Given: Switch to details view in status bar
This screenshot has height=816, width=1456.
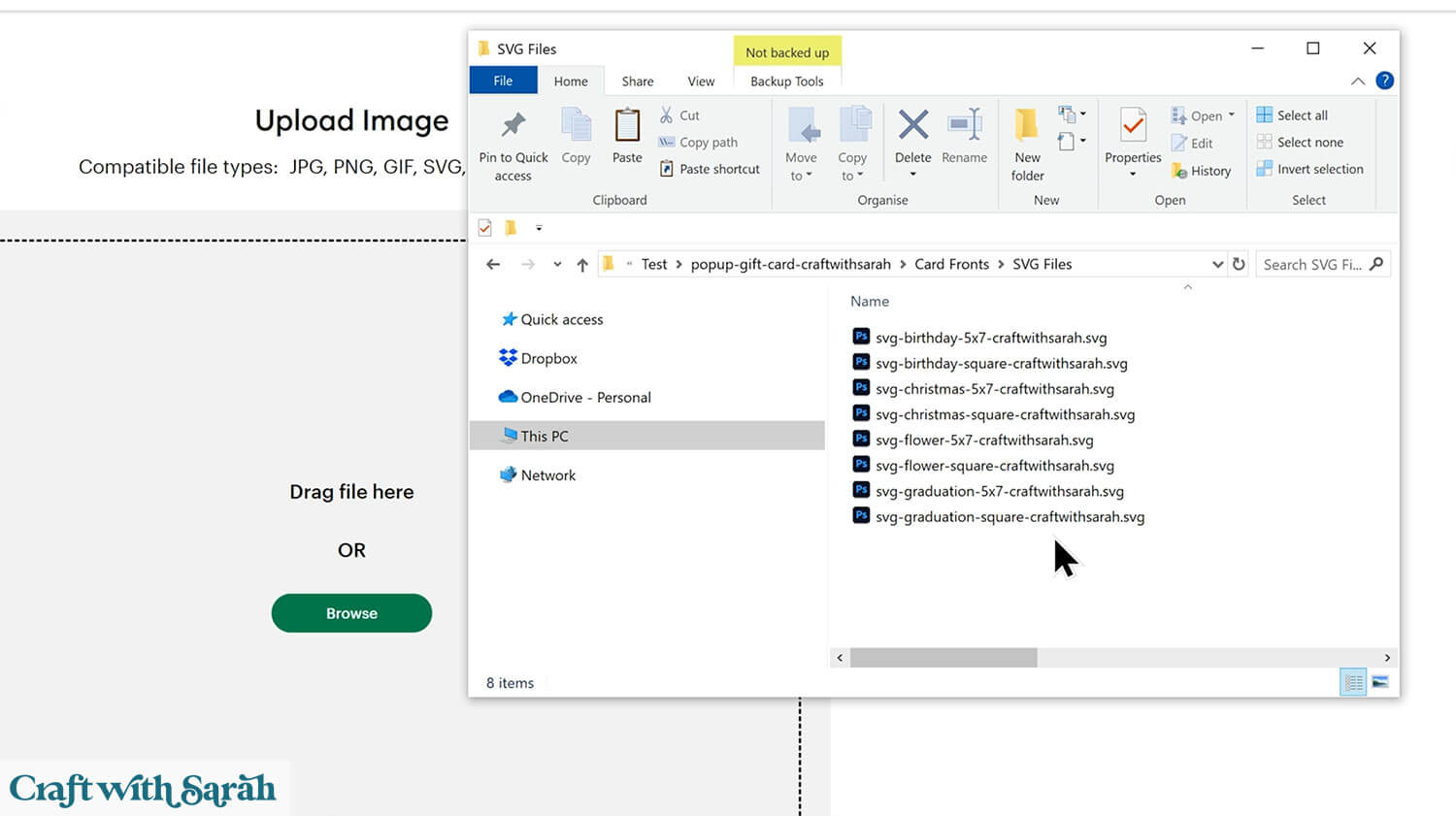Looking at the screenshot, I should (x=1353, y=683).
